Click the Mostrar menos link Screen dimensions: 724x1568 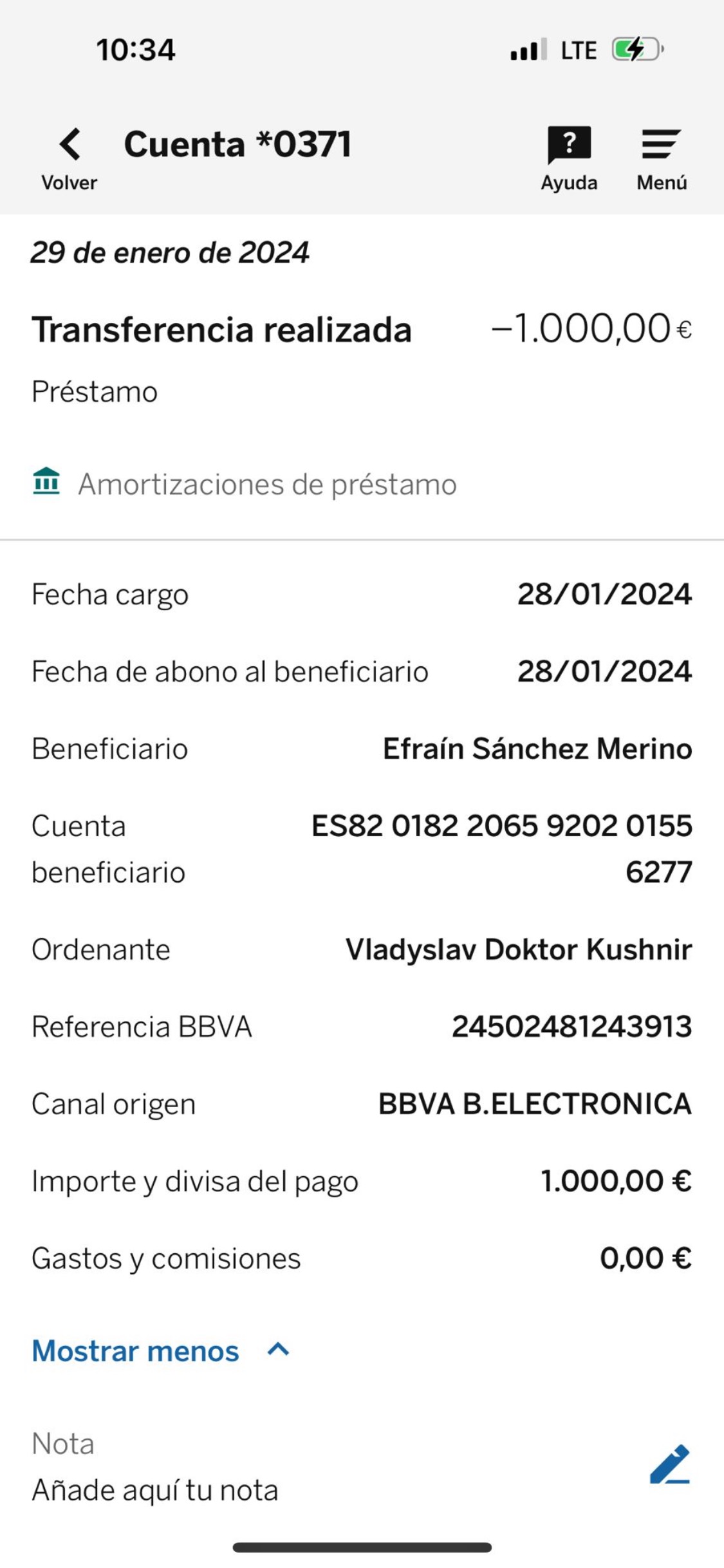click(x=136, y=1350)
